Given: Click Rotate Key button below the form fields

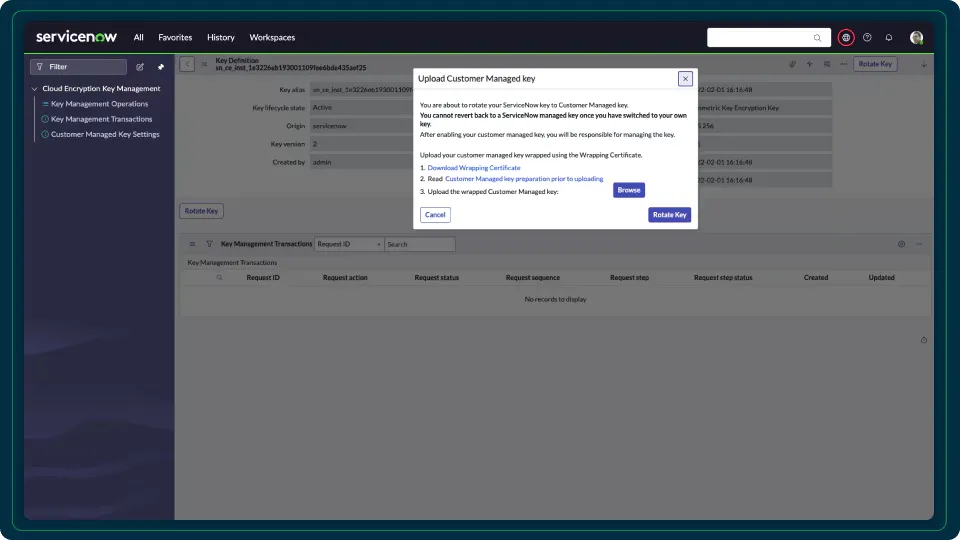Looking at the screenshot, I should click(201, 211).
